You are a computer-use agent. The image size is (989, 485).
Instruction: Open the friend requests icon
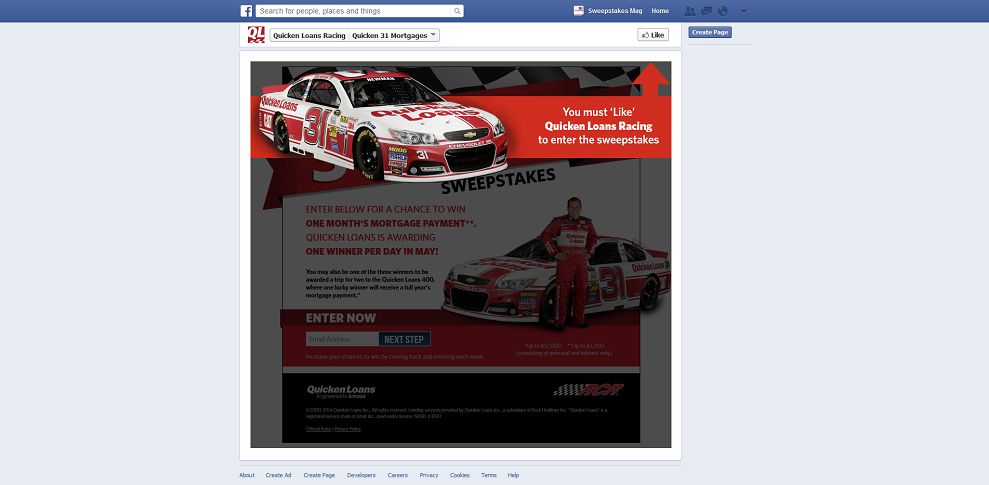[690, 11]
